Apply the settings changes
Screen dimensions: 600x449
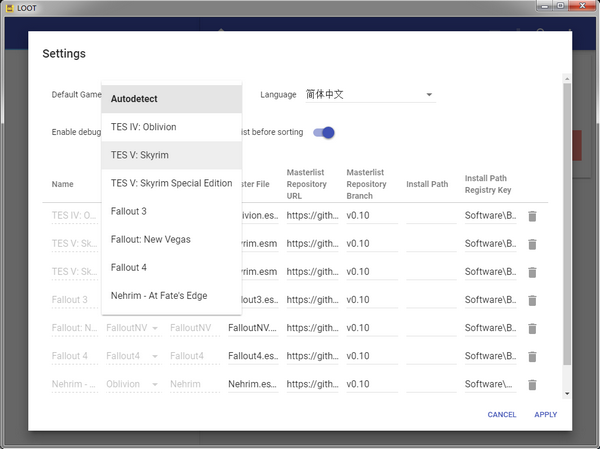pos(545,415)
